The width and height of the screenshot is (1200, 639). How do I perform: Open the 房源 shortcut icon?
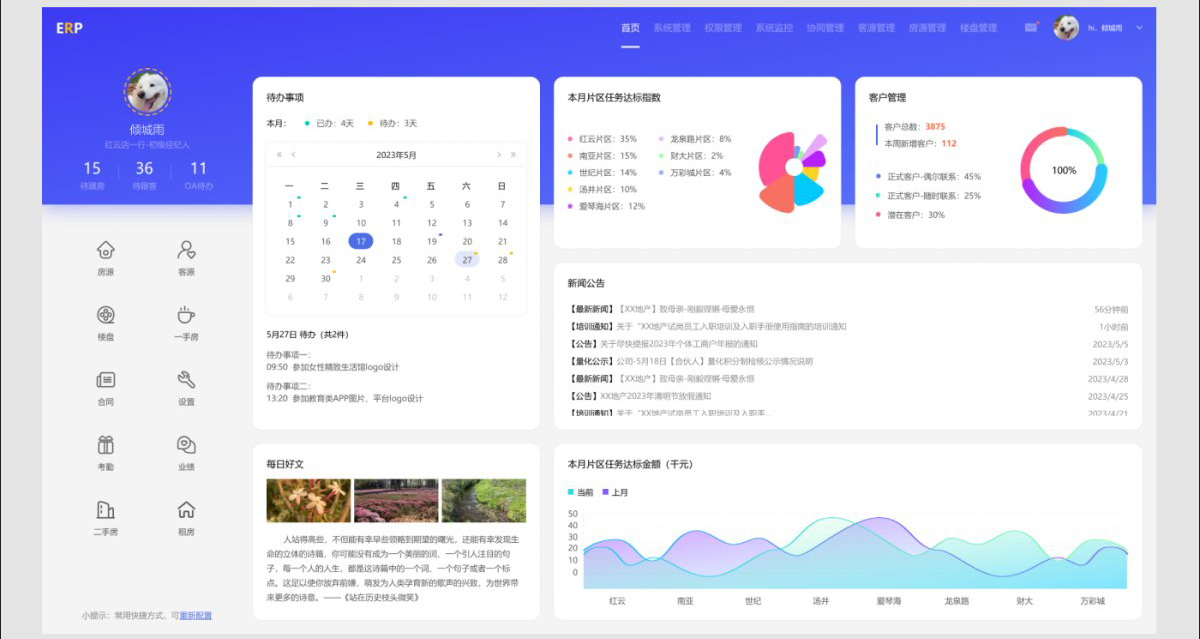coord(105,250)
